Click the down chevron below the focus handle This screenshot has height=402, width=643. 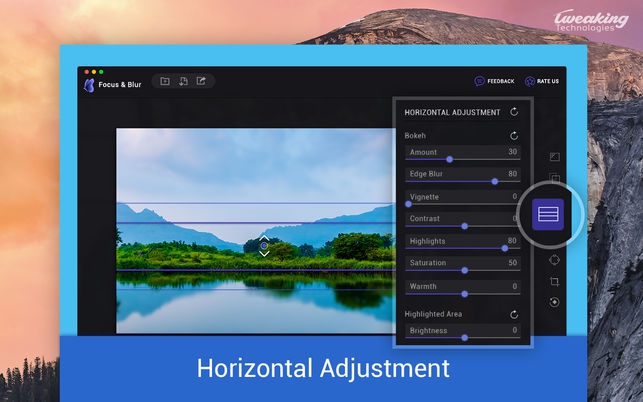coord(264,254)
